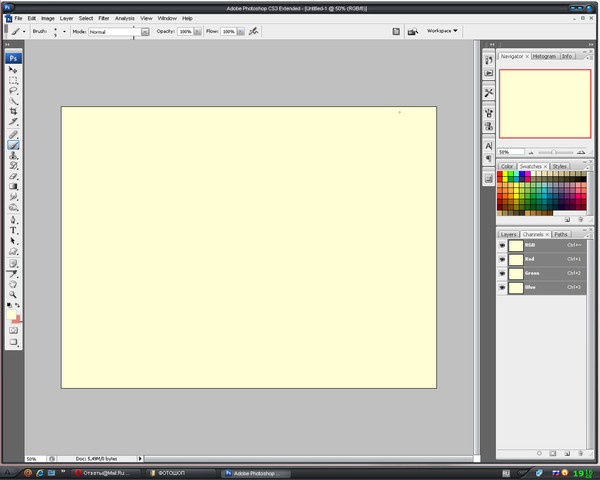The image size is (600, 480).
Task: Click the Navigator zoom slider
Action: [556, 152]
